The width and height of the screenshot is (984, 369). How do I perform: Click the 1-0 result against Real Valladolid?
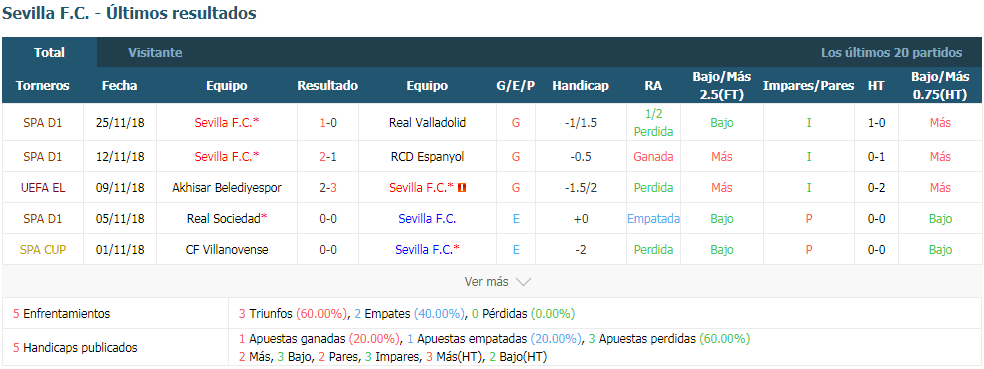click(328, 123)
